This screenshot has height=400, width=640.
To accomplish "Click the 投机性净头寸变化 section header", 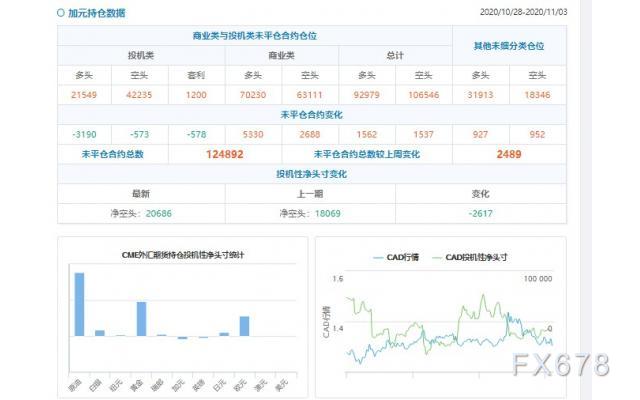I will [x=311, y=174].
